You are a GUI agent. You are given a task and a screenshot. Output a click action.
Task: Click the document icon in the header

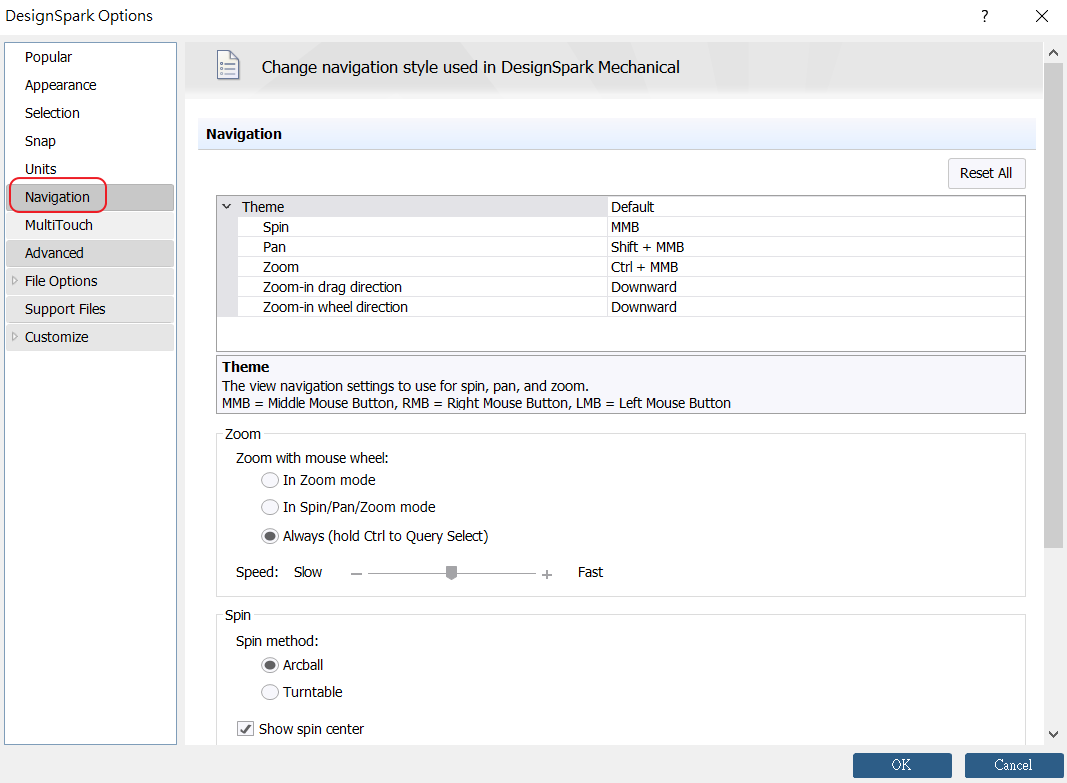coord(228,66)
